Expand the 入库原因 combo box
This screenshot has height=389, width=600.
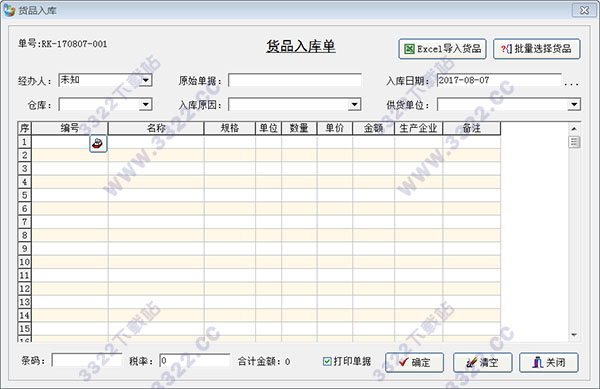354,104
